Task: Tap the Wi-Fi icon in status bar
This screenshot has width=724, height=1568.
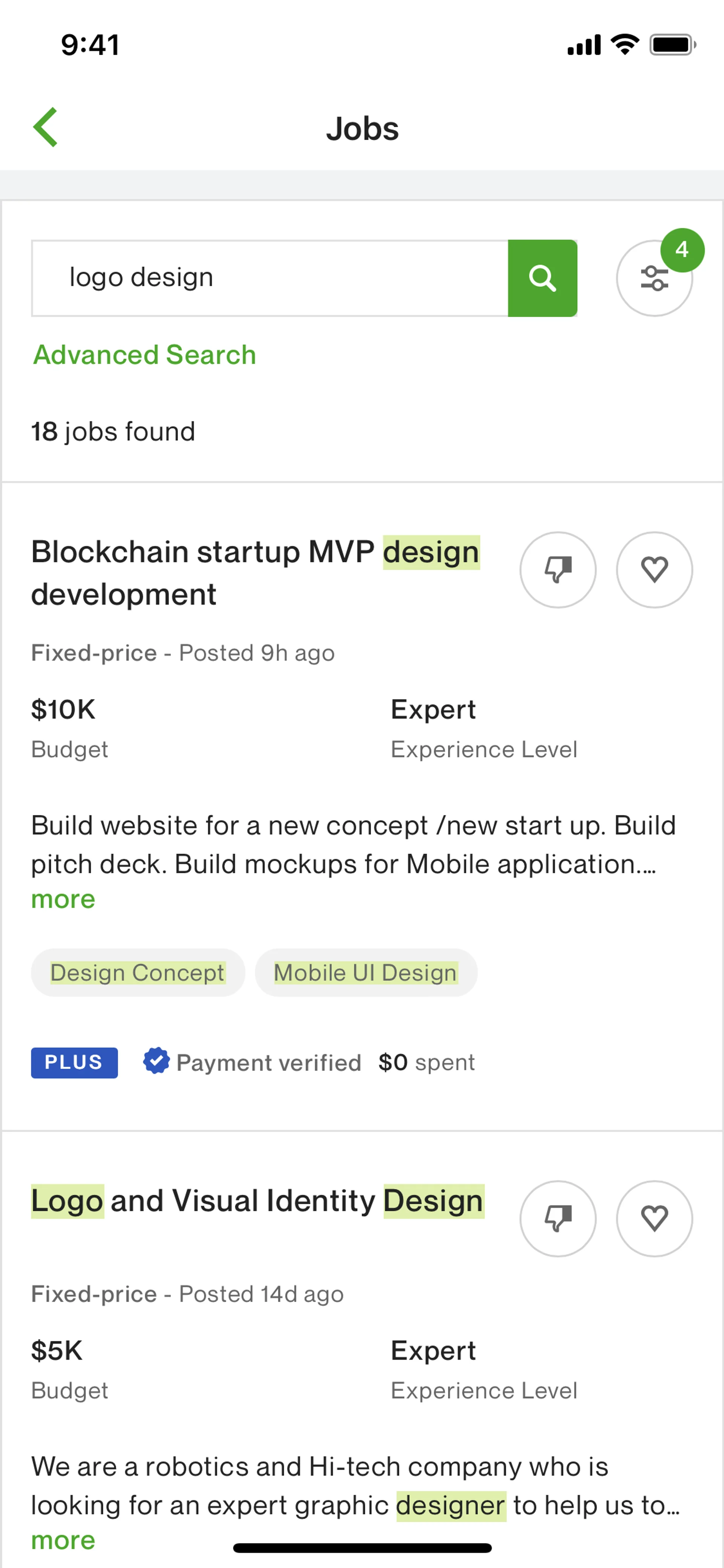Action: (x=625, y=45)
